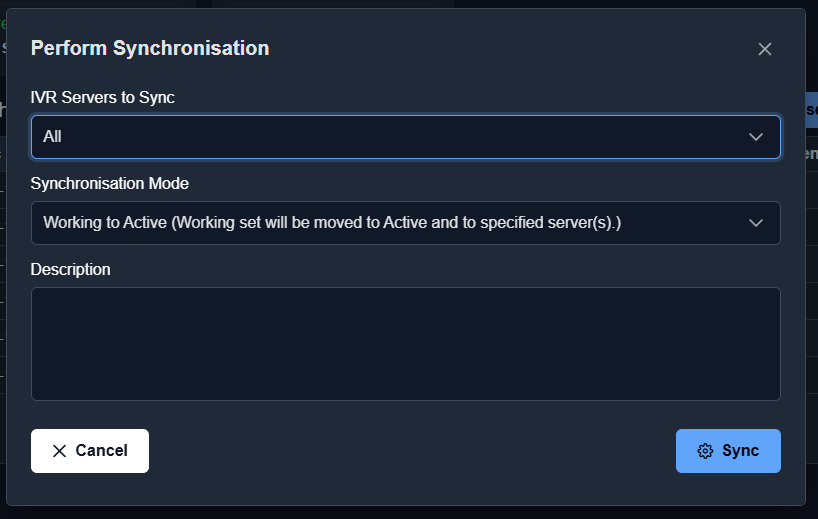Expand the Synchronisation Mode chevron arrow
Image resolution: width=818 pixels, height=519 pixels.
pyautogui.click(x=756, y=223)
